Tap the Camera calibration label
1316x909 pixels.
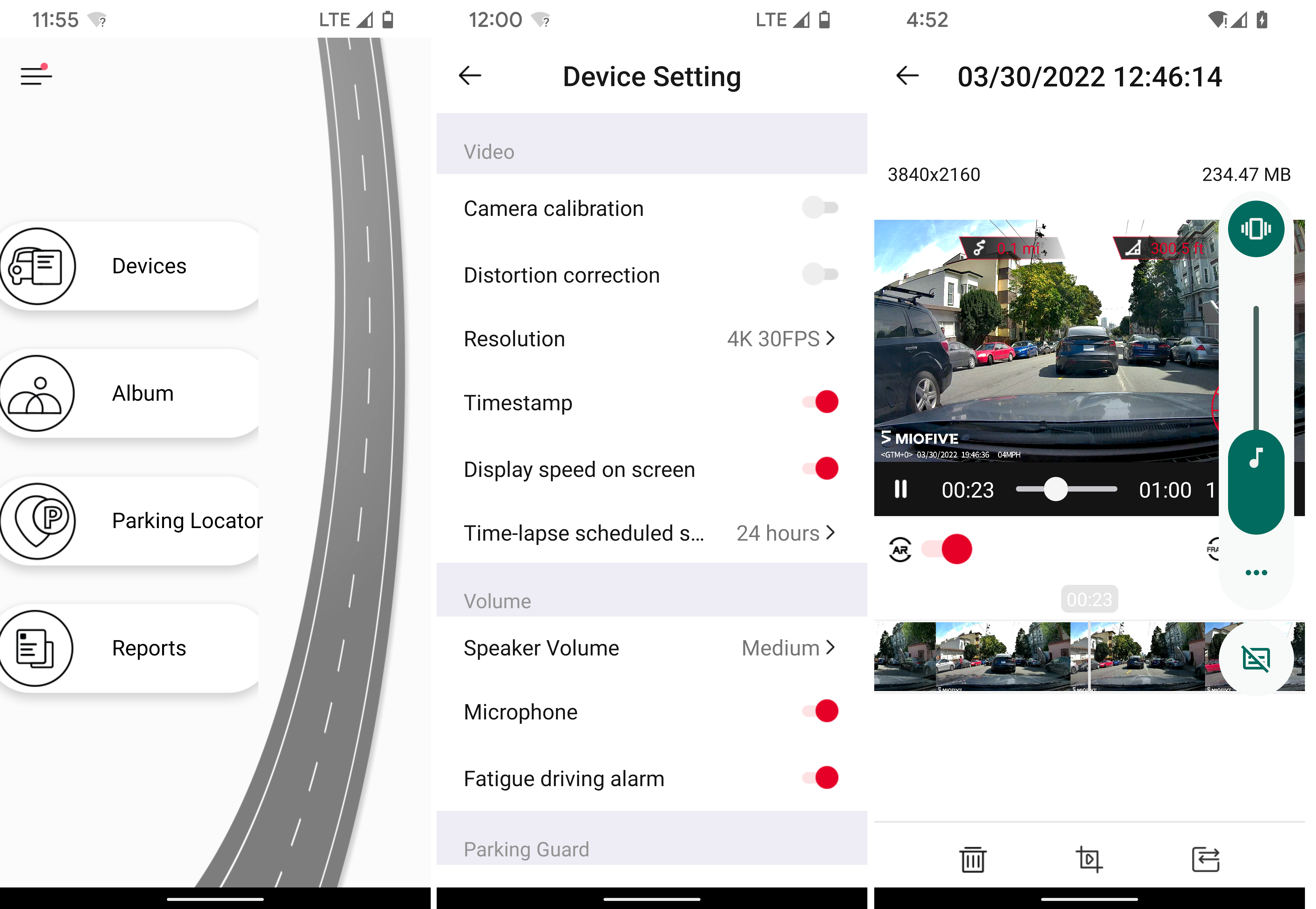pyautogui.click(x=554, y=208)
